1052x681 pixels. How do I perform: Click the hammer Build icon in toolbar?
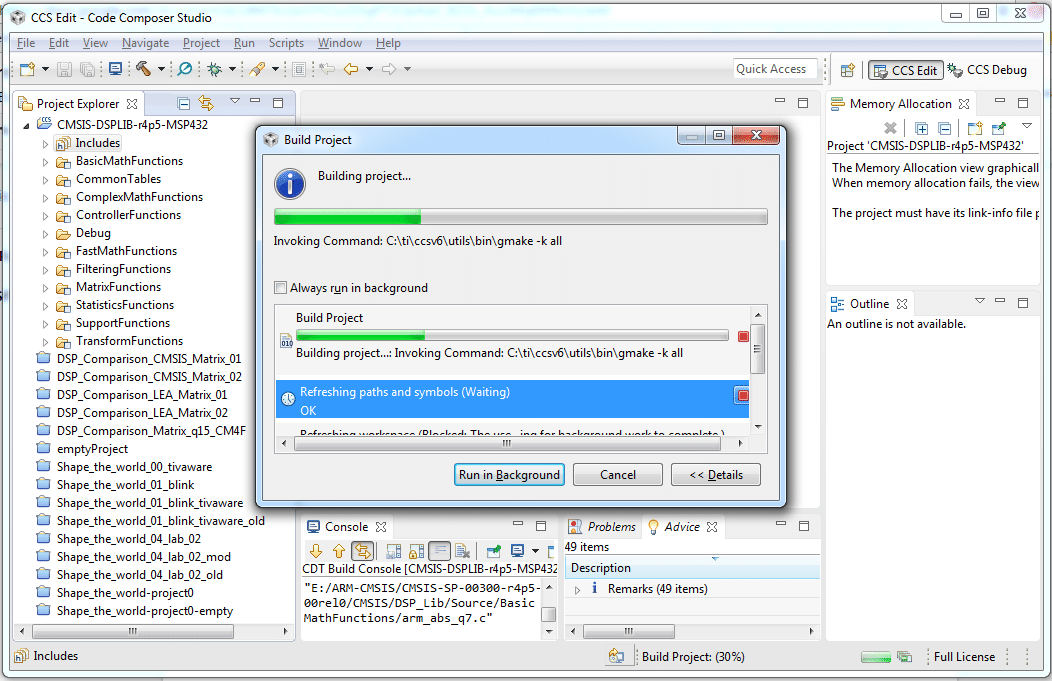tap(143, 69)
